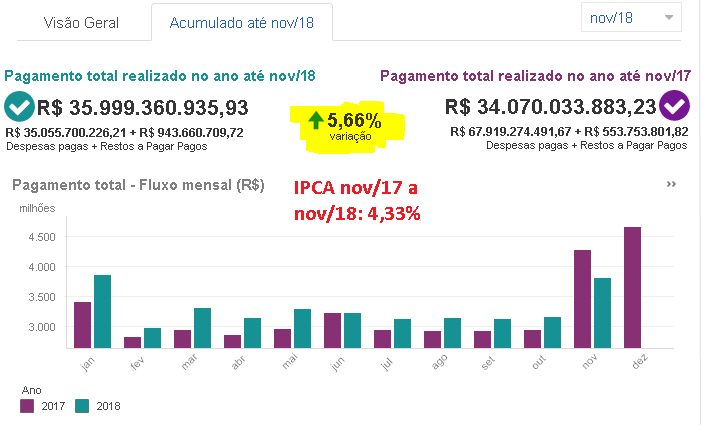708x447 pixels.
Task: Switch to the Visão Geral tab
Action: coord(78,21)
